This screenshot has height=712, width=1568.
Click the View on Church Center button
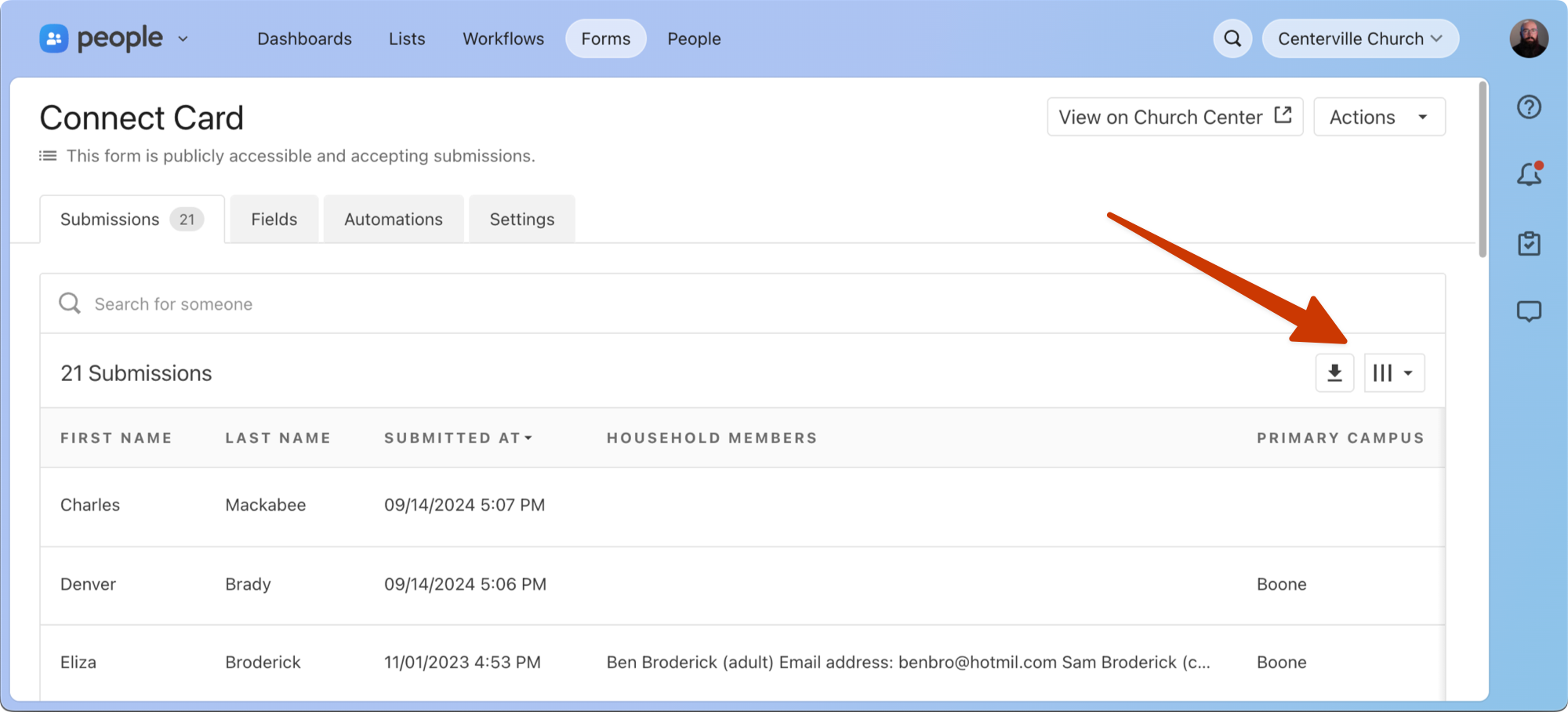1174,116
